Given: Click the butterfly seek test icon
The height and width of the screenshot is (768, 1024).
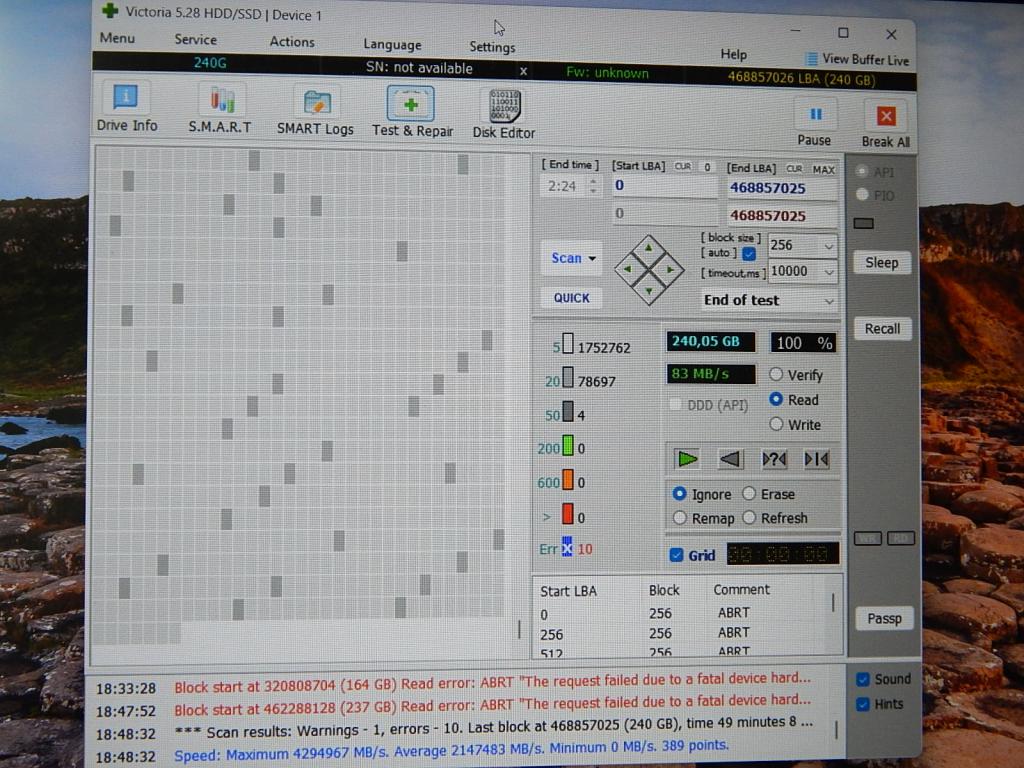Looking at the screenshot, I should pos(816,460).
